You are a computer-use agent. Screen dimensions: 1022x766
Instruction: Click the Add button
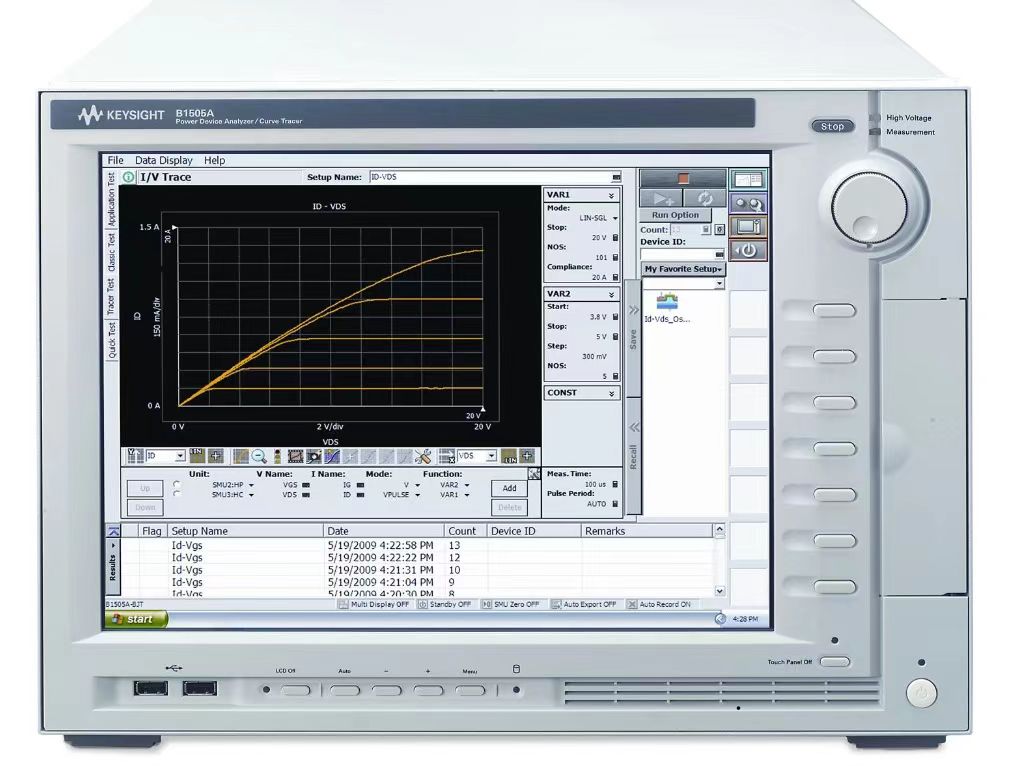(509, 488)
